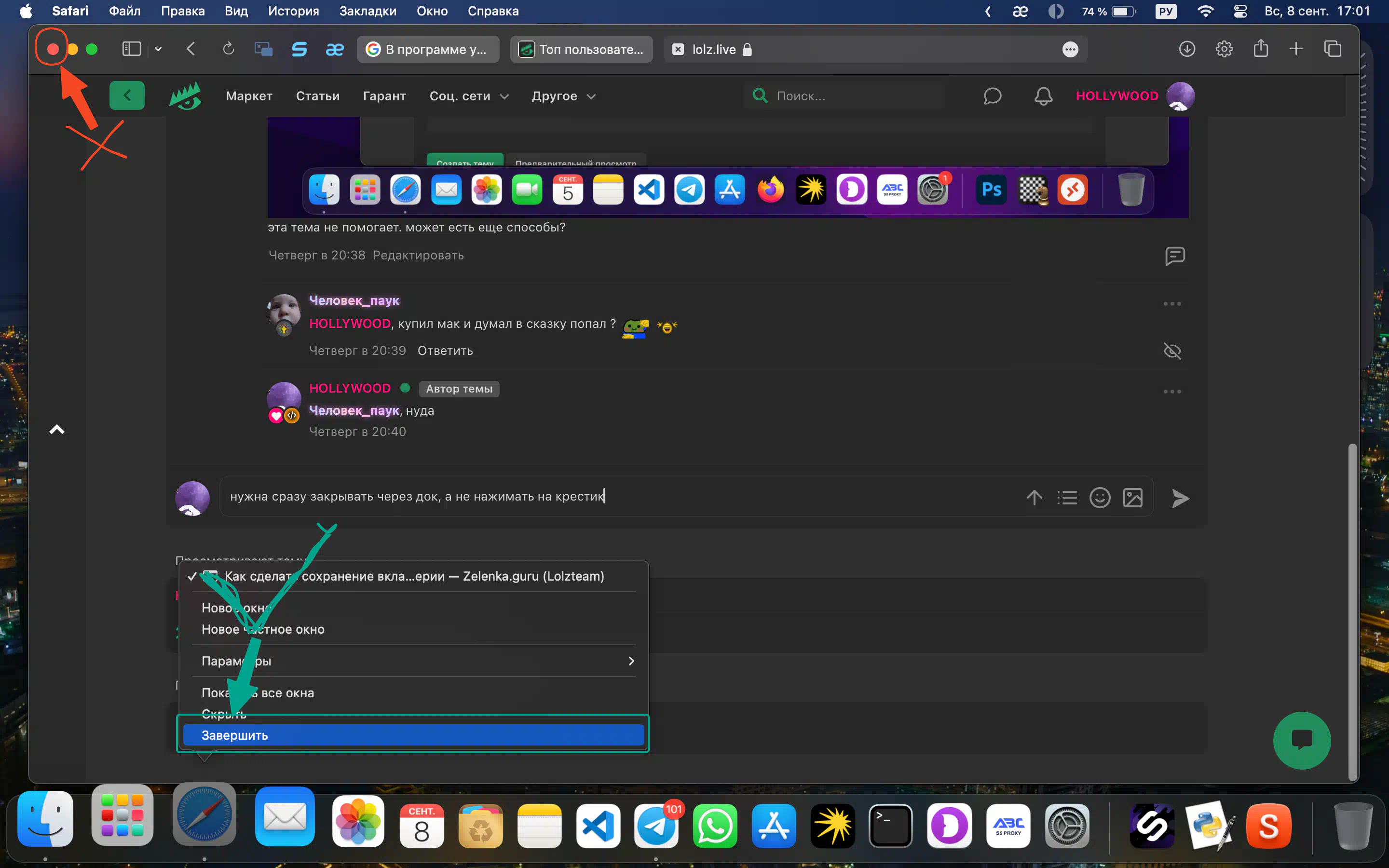This screenshot has height=868, width=1389.
Task: Open the ae extension icon in the Safari toolbar
Action: click(335, 49)
